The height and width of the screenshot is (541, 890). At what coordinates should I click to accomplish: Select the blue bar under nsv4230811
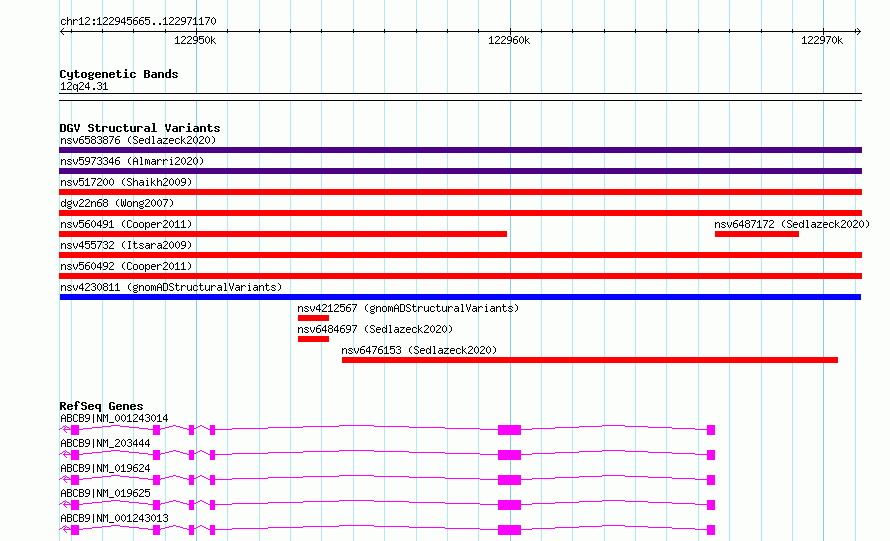click(x=460, y=297)
